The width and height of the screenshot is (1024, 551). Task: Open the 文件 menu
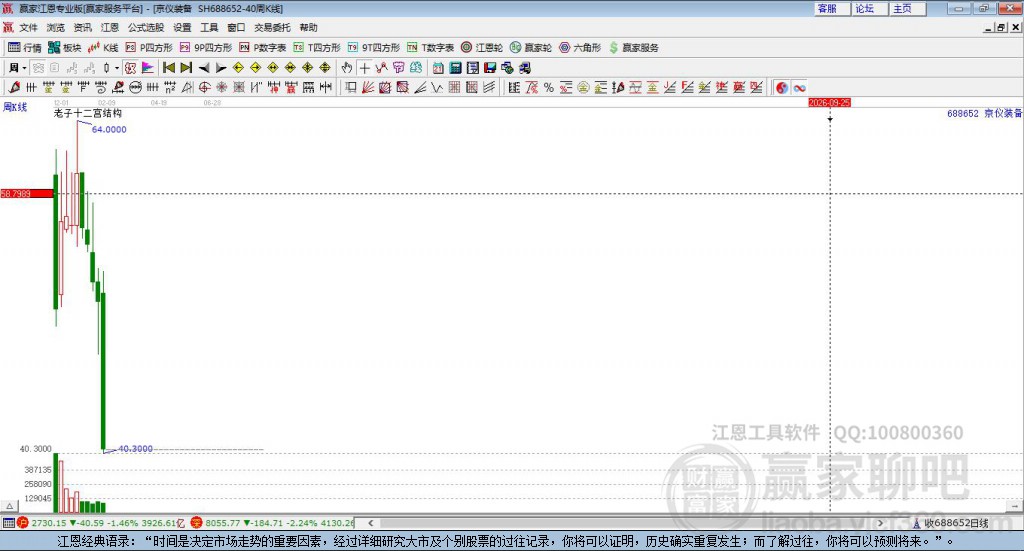28,27
